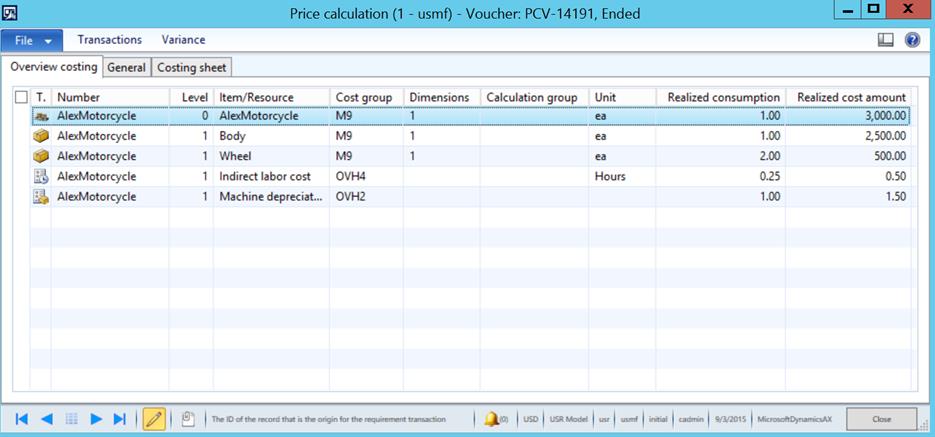Sort by the Dimensions column header
The height and width of the screenshot is (437, 935).
coord(442,97)
